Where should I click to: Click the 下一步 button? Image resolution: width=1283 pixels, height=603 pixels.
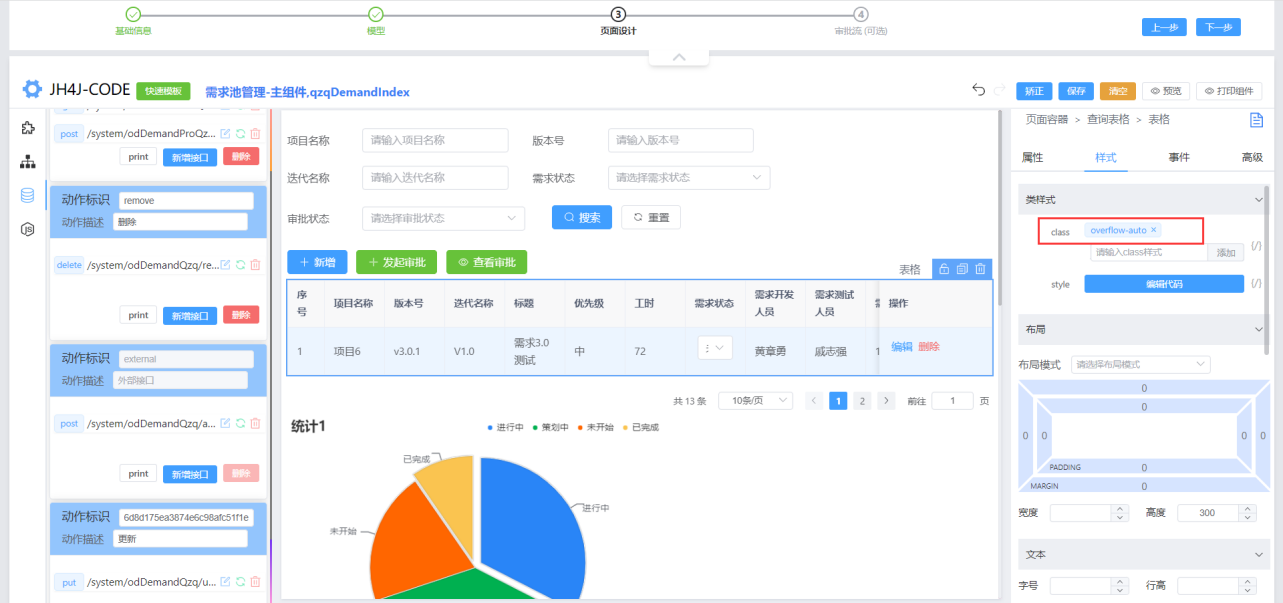click(1218, 27)
